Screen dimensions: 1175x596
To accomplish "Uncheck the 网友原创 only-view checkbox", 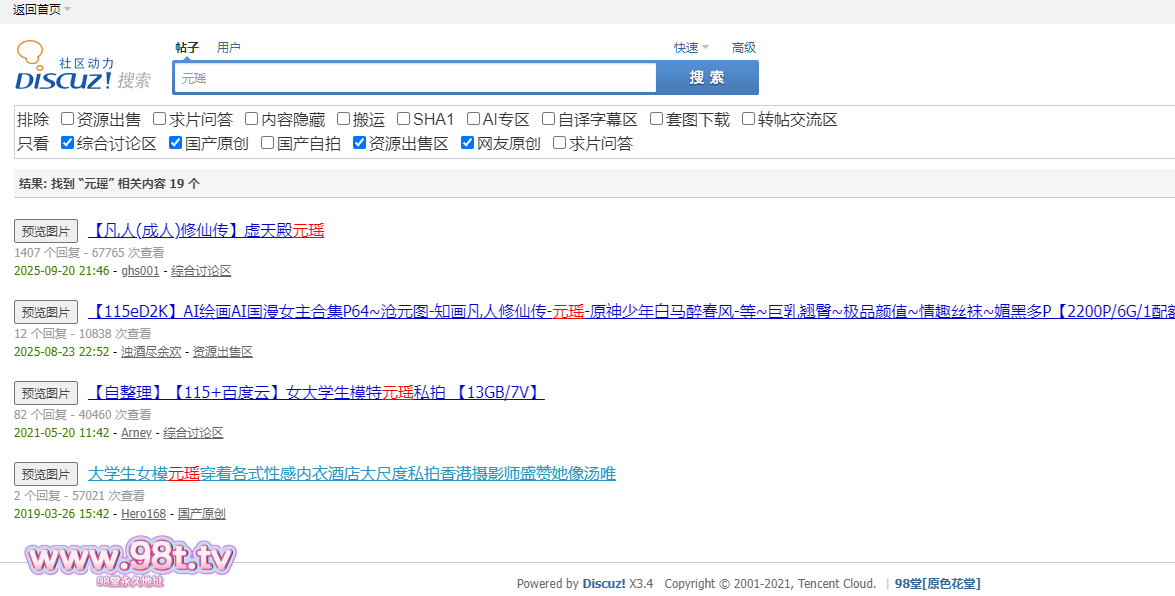I will click(468, 143).
